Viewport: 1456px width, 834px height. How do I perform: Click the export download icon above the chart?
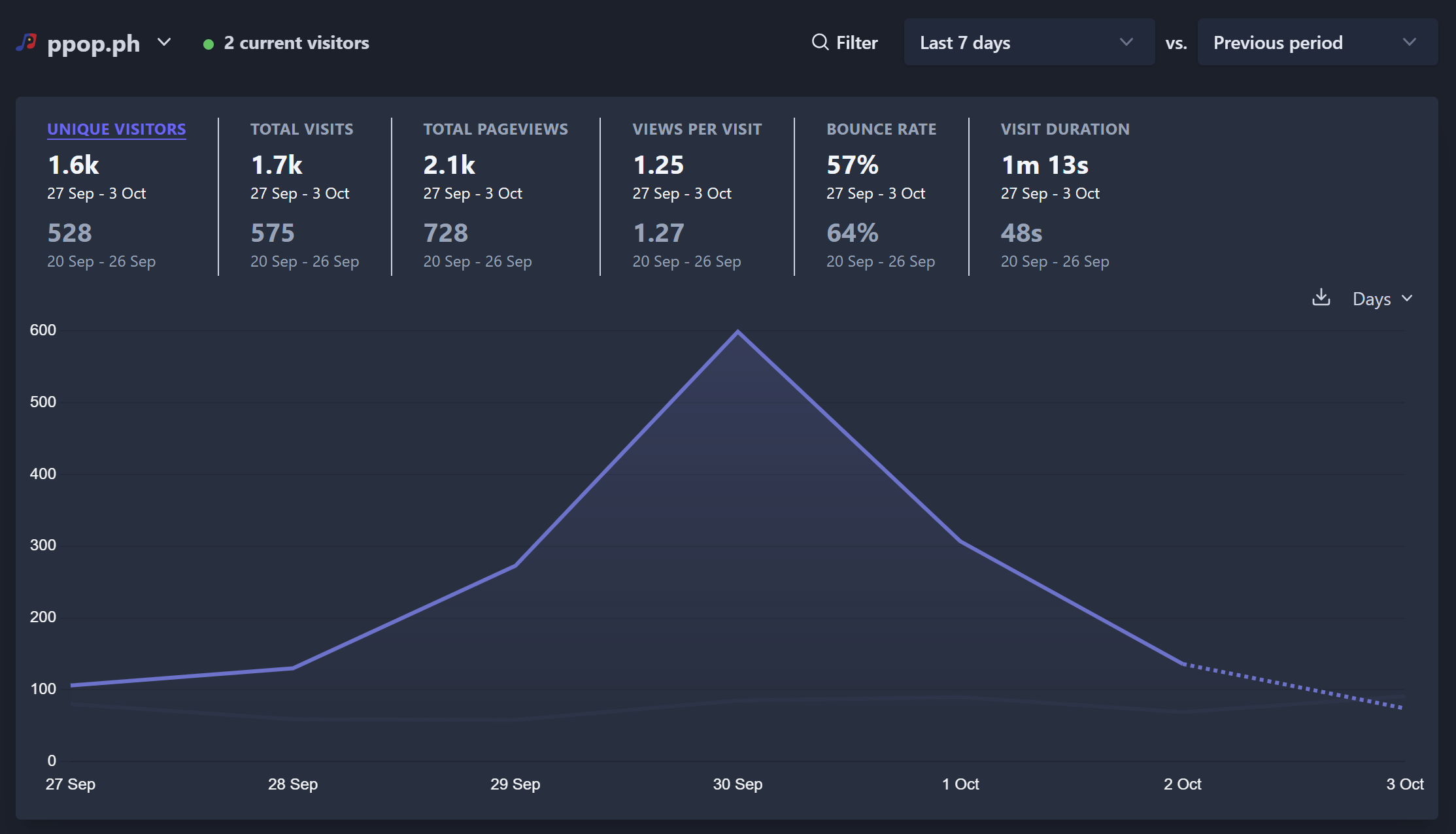pos(1321,298)
